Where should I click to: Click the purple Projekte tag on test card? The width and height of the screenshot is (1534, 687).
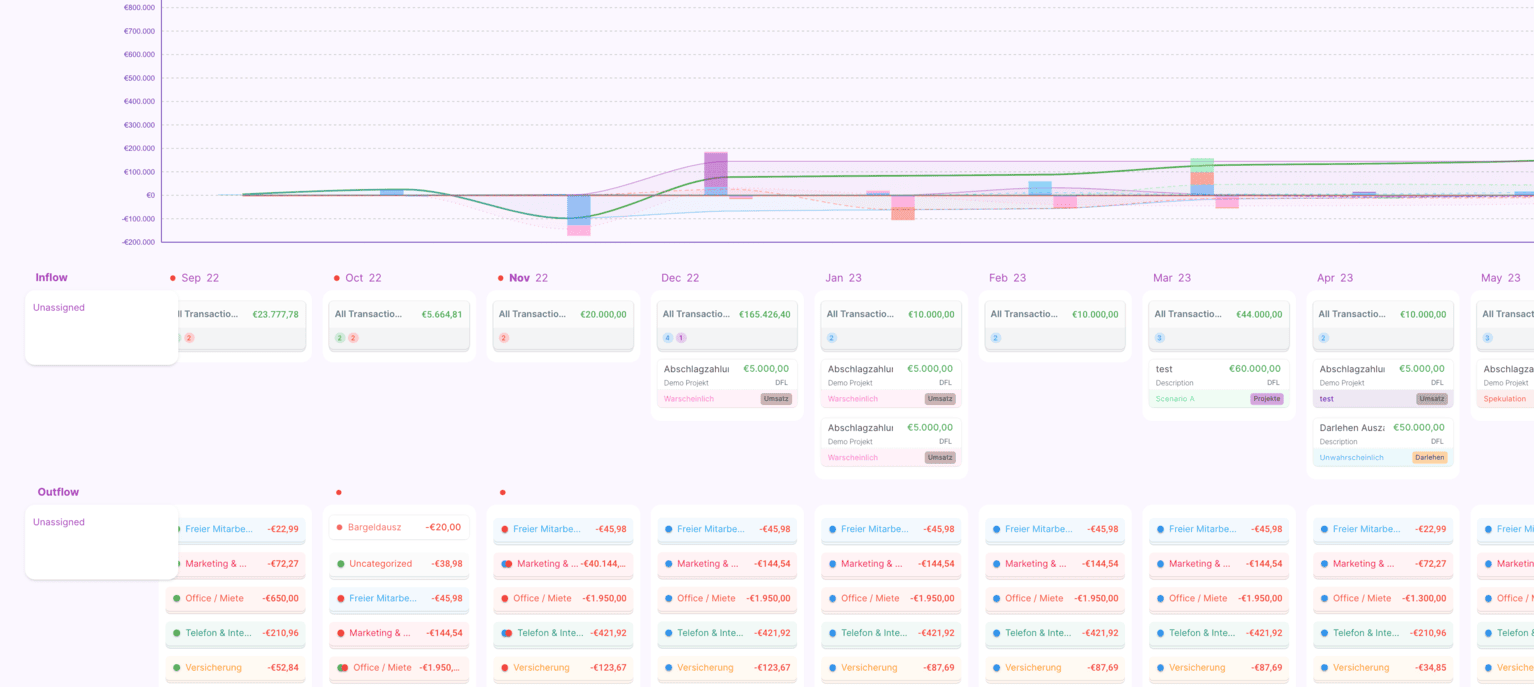[1266, 399]
